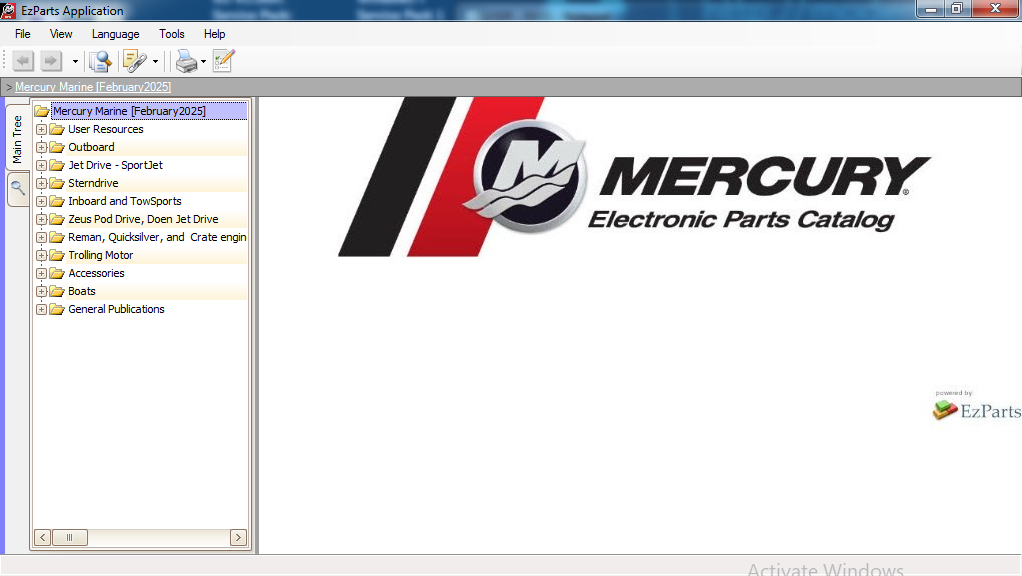Click the printer toolbar icon
Image resolution: width=1022 pixels, height=576 pixels.
coord(186,61)
